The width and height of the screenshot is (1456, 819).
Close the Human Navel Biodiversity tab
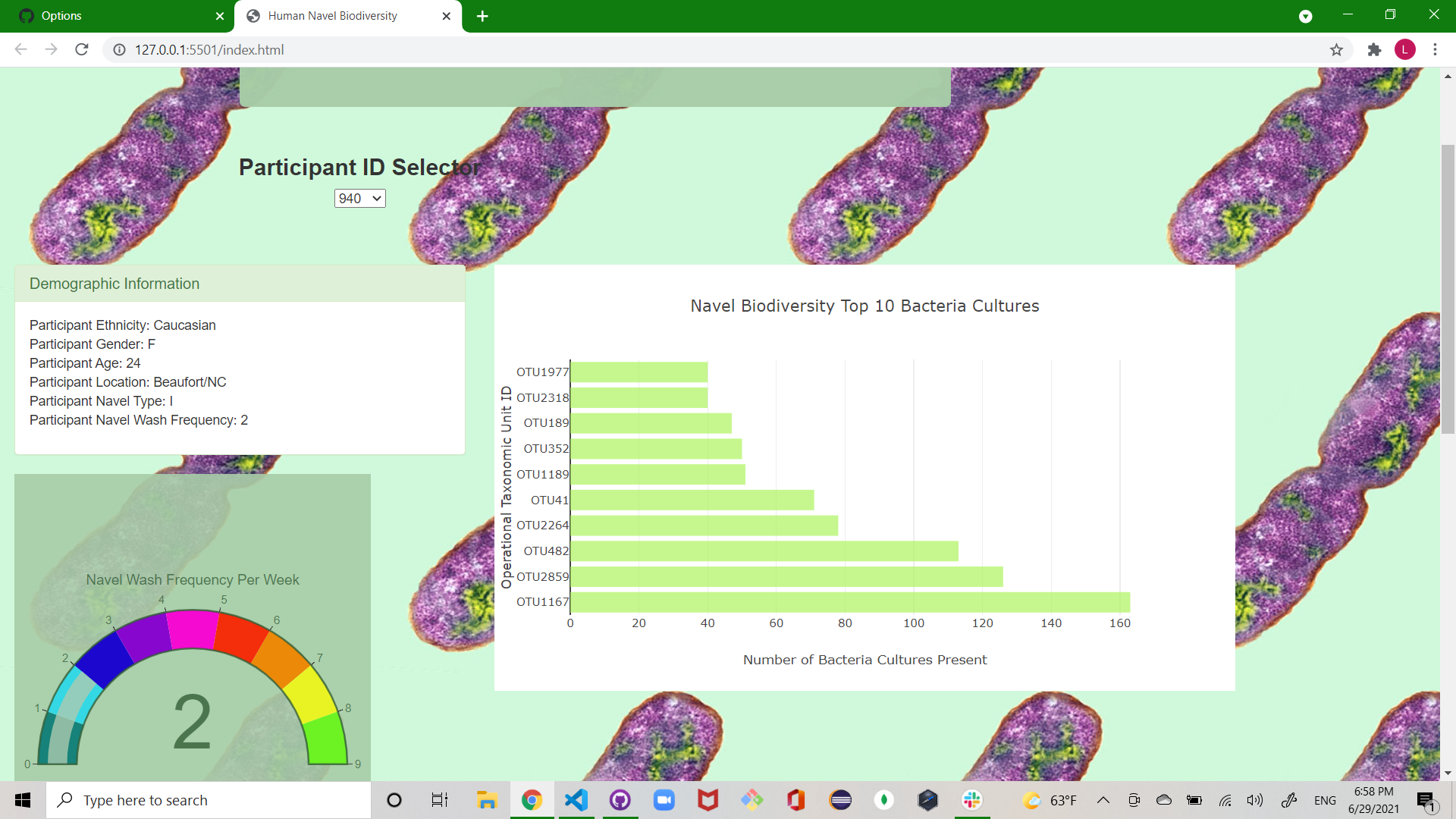[x=446, y=16]
